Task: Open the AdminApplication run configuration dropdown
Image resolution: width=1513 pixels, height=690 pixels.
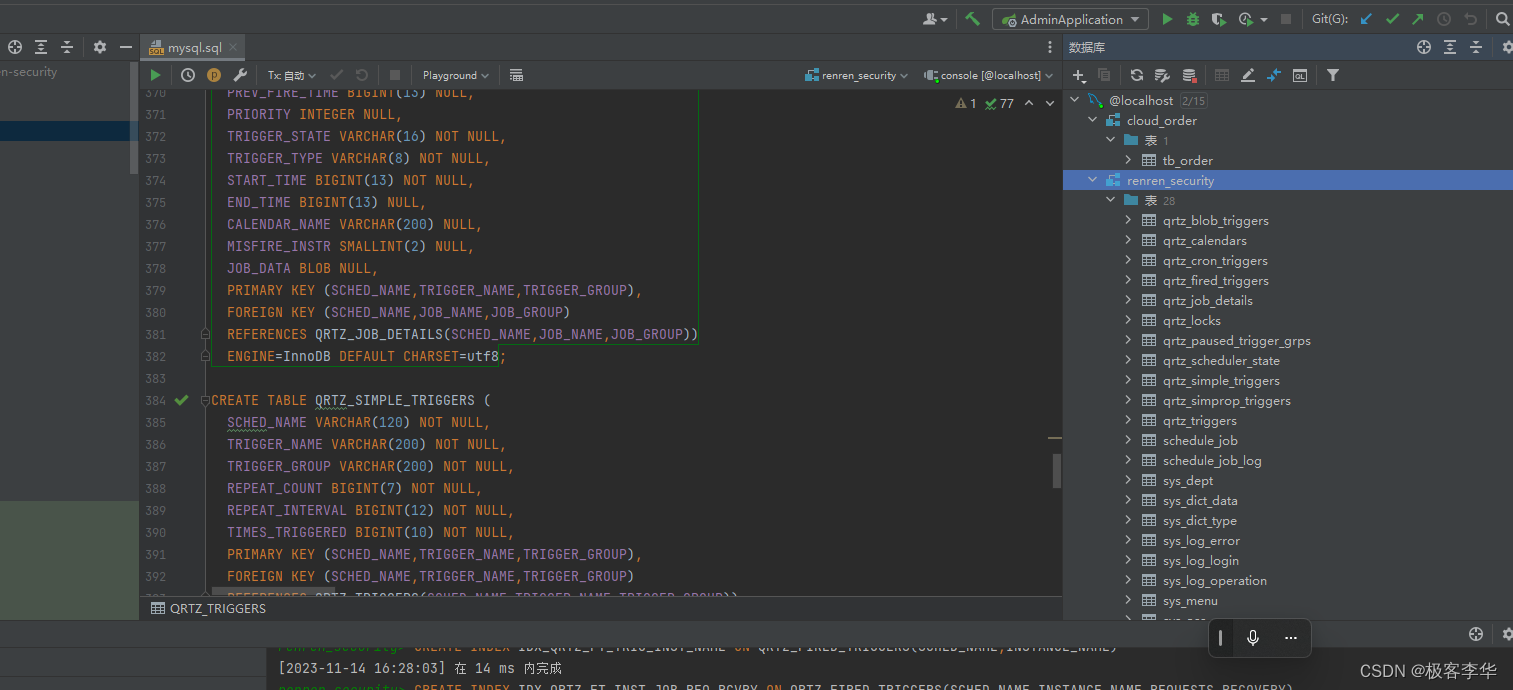Action: click(1070, 19)
